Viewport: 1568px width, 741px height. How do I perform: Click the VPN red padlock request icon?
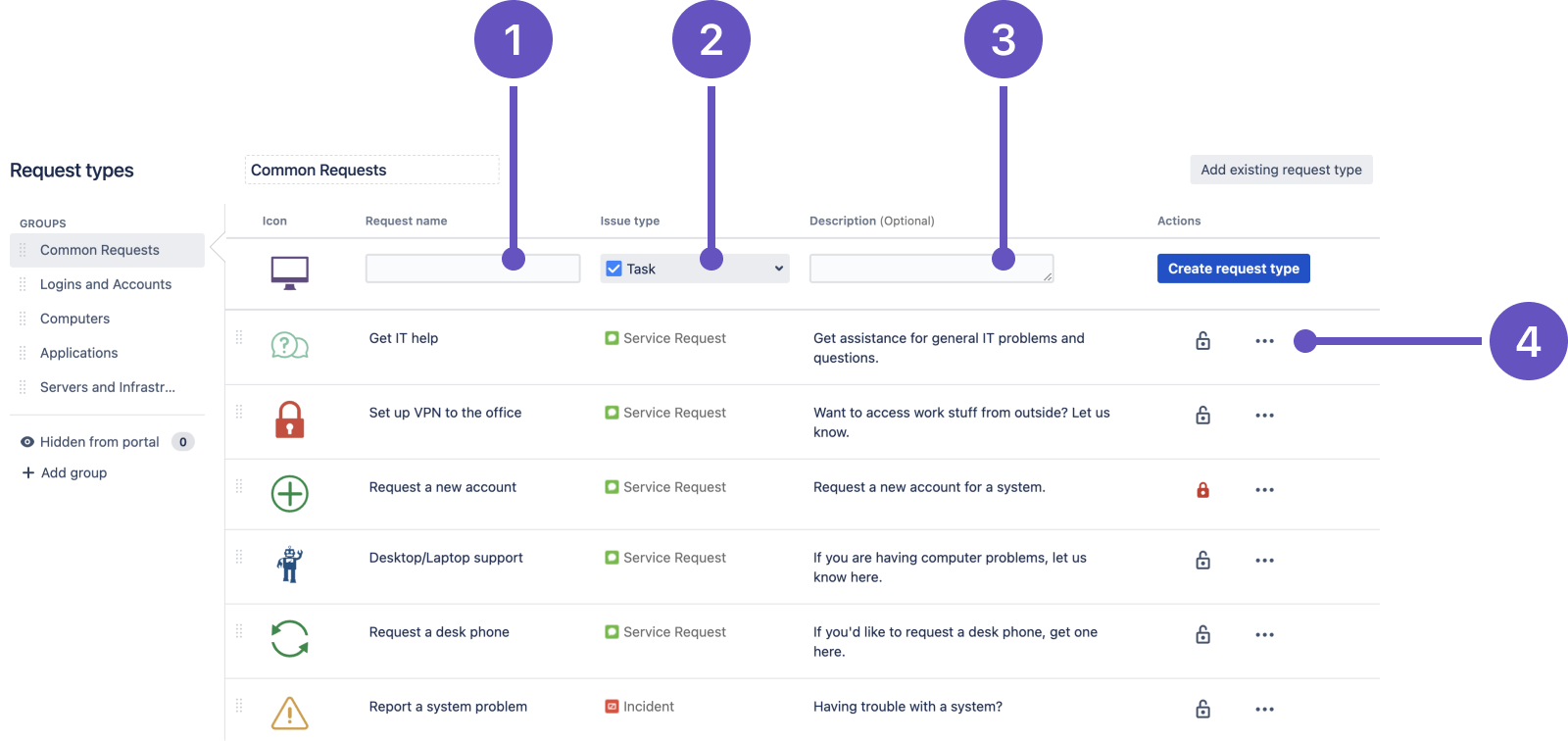(x=289, y=420)
